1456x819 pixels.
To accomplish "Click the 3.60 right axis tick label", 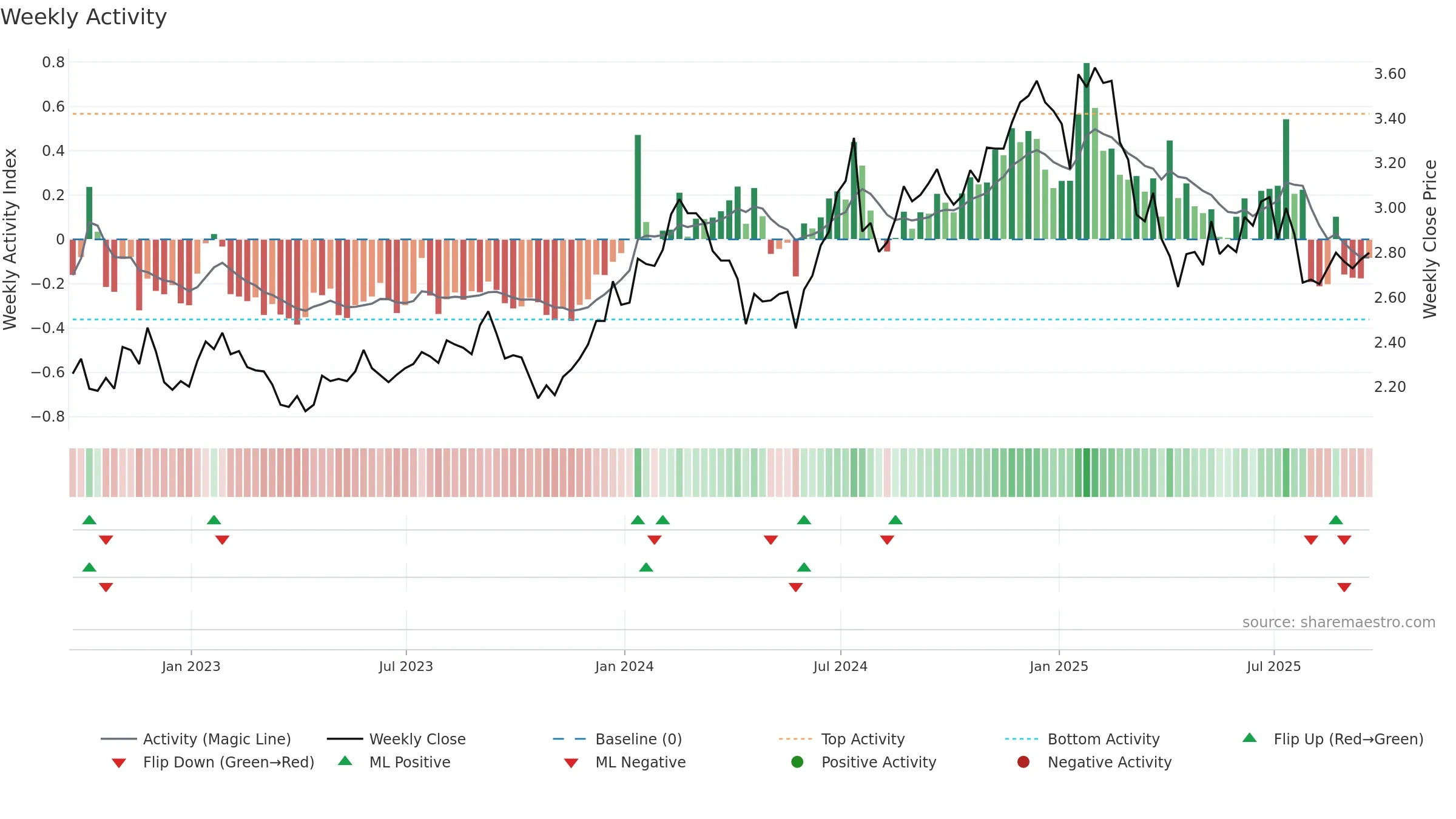I will (x=1390, y=73).
